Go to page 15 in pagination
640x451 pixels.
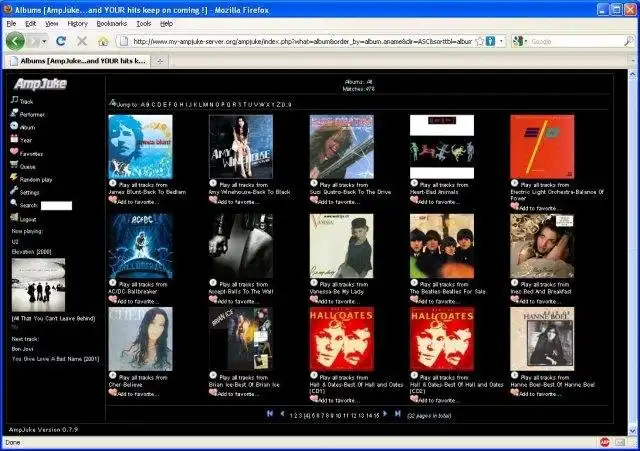pos(376,416)
